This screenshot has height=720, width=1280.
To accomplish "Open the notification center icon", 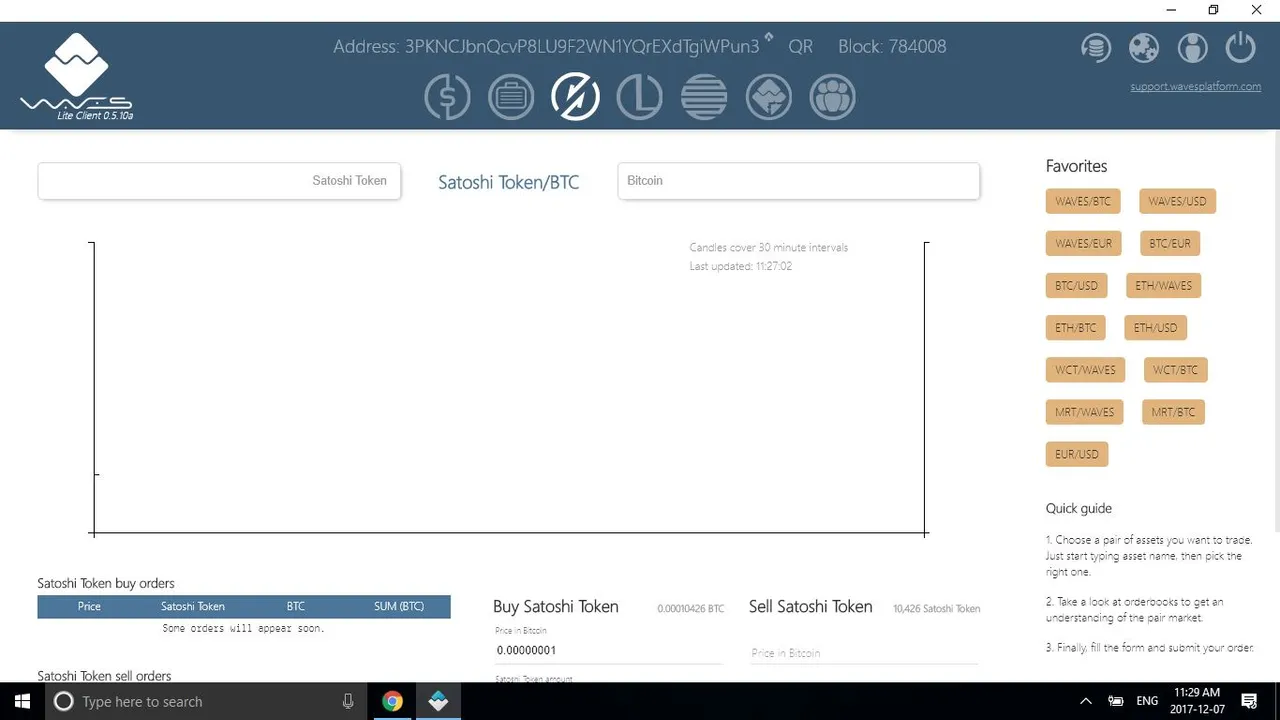I will pyautogui.click(x=1249, y=701).
